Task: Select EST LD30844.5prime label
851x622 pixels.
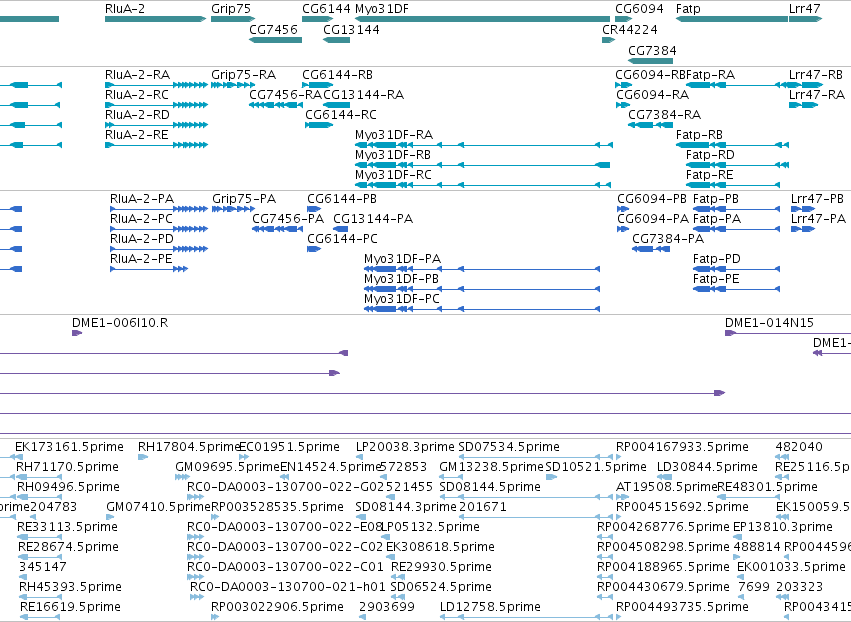Action: 707,467
